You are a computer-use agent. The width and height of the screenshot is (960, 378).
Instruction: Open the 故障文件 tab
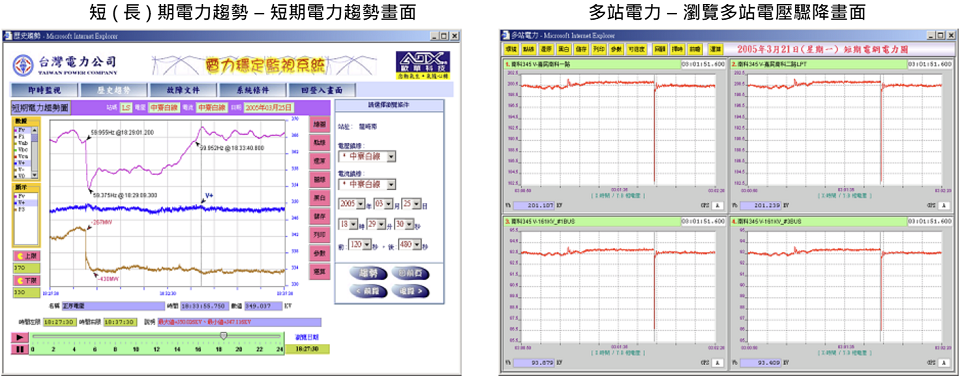(x=182, y=90)
